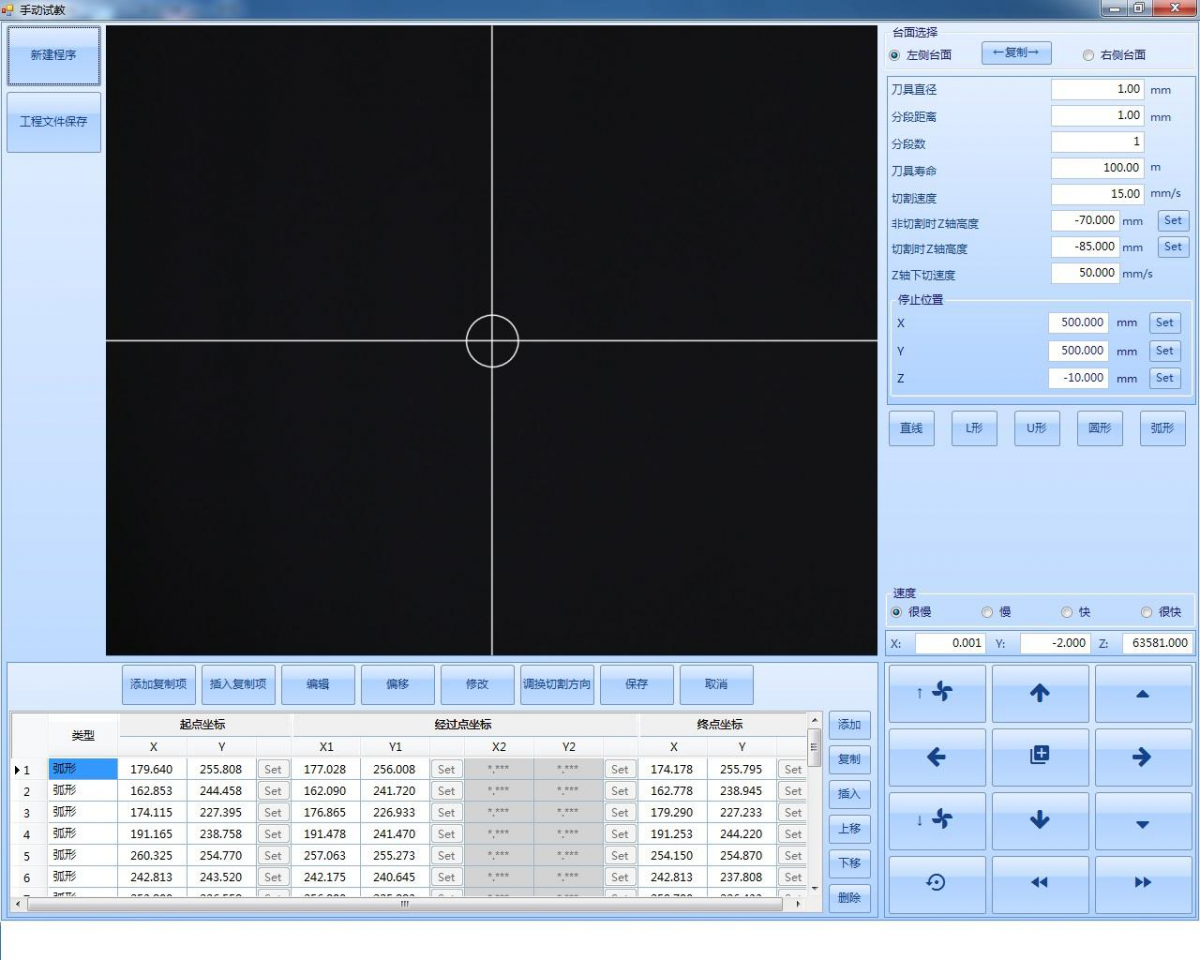Click the small down-triangle jog button

tap(1143, 821)
